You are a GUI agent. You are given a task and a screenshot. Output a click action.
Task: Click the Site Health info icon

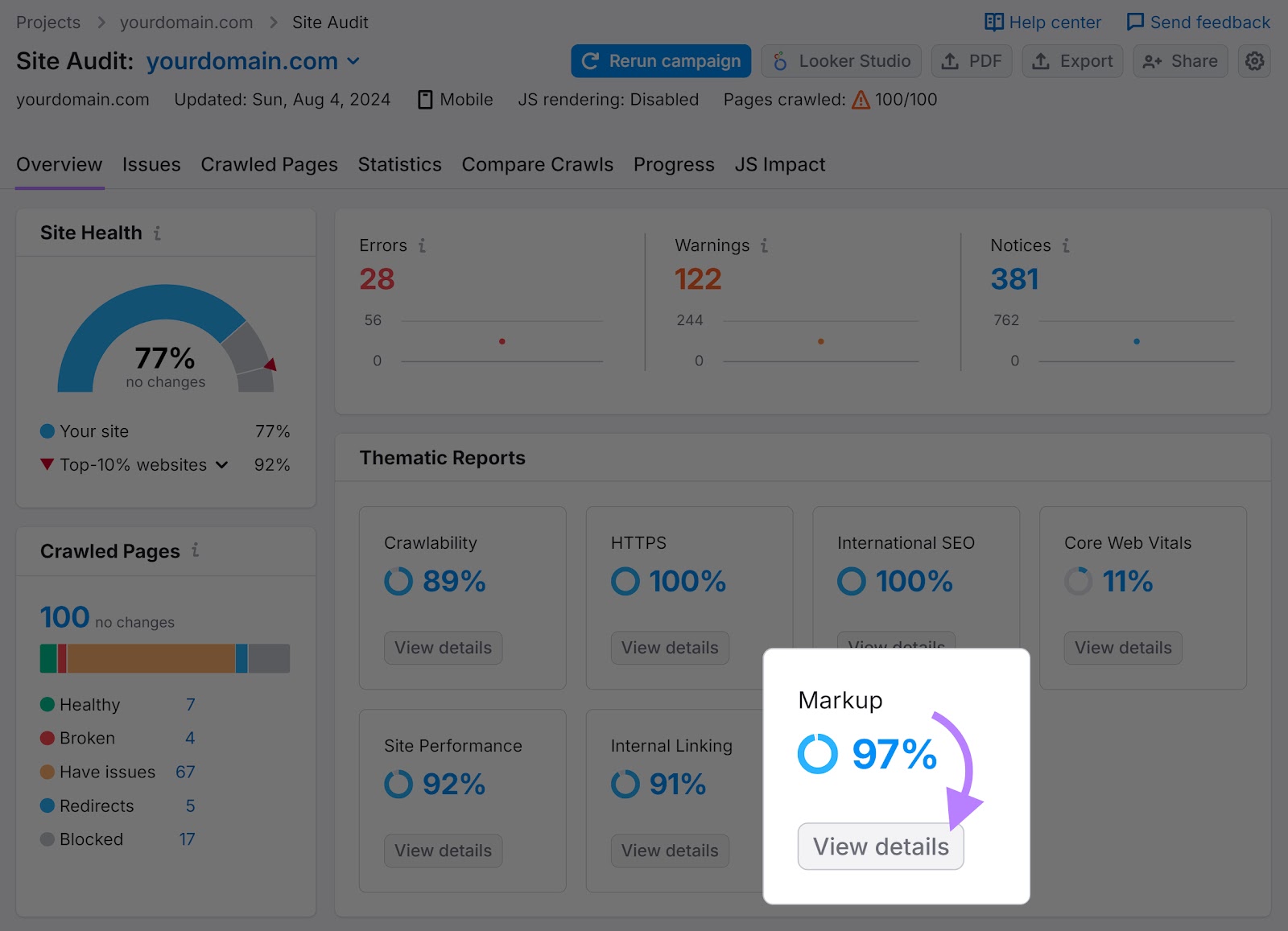pos(158,233)
